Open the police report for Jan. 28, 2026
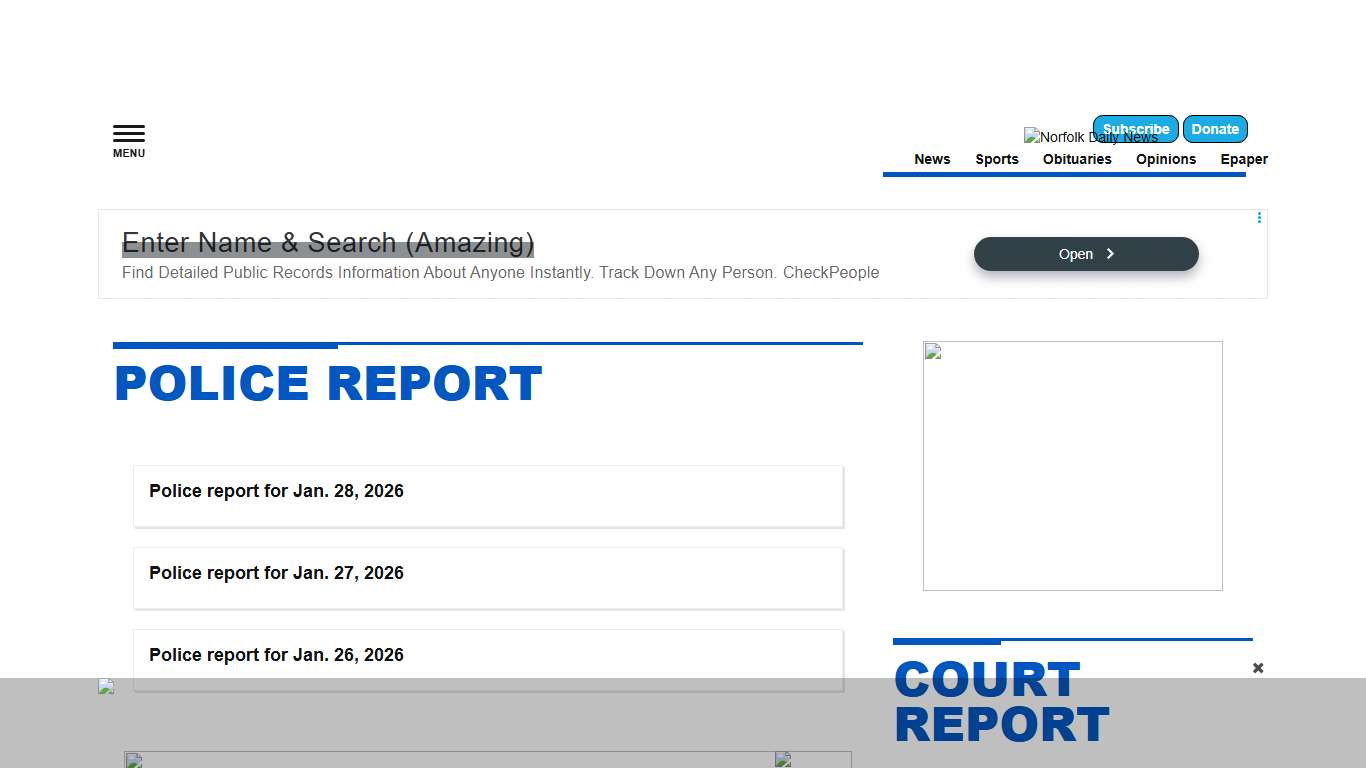The height and width of the screenshot is (768, 1366). coord(276,491)
